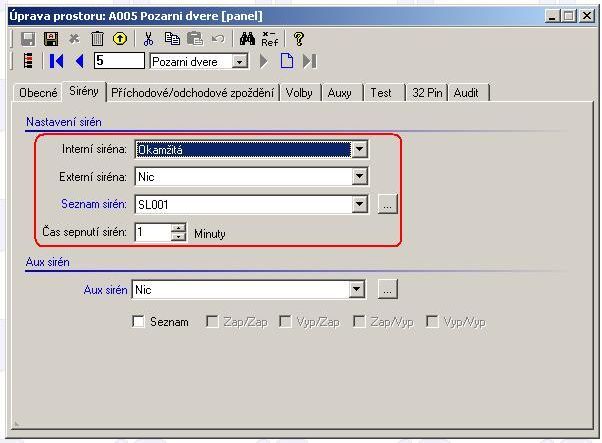Click browse button beside Seznam sirén
Image resolution: width=602 pixels, height=443 pixels.
(389, 205)
